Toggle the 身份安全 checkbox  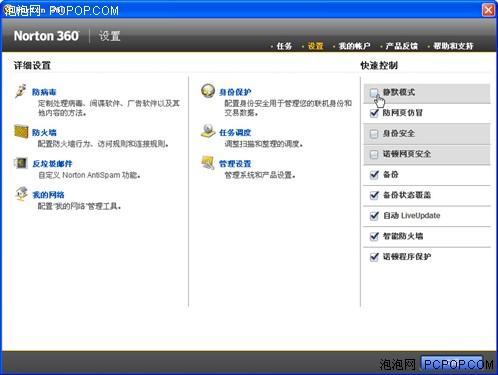click(374, 134)
